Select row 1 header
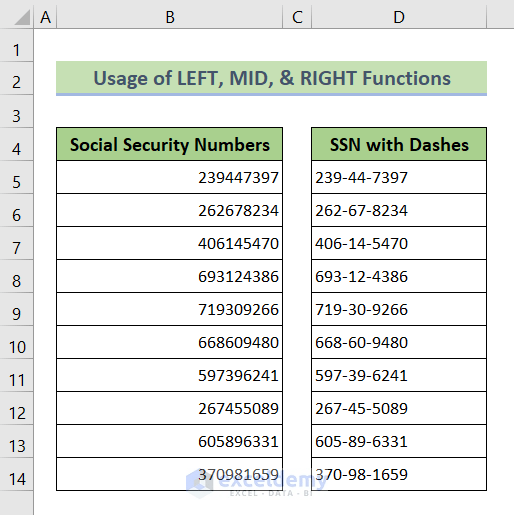This screenshot has width=514, height=515. [x=17, y=46]
